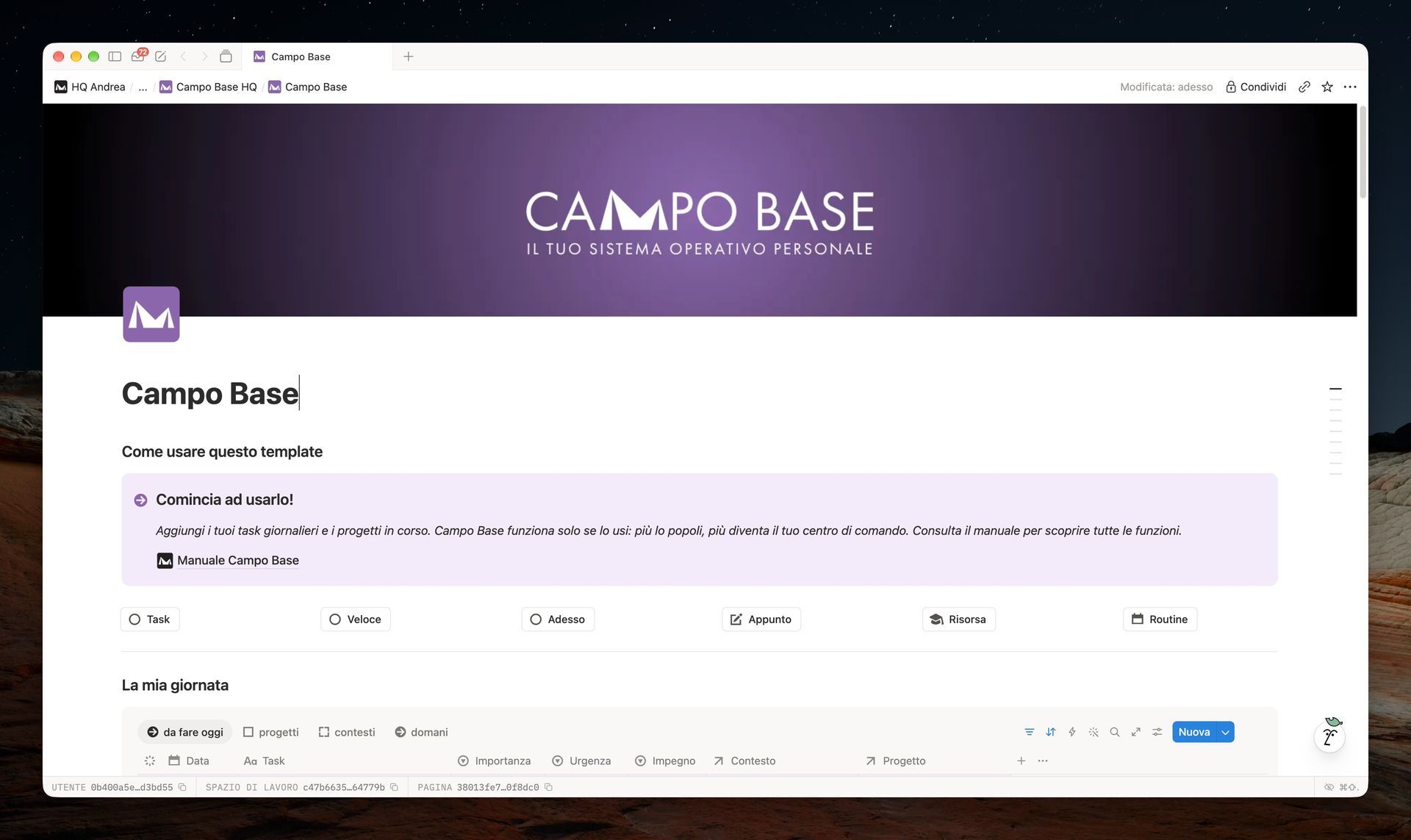Open the three-dots page menu
The height and width of the screenshot is (840, 1411).
coord(1350,87)
